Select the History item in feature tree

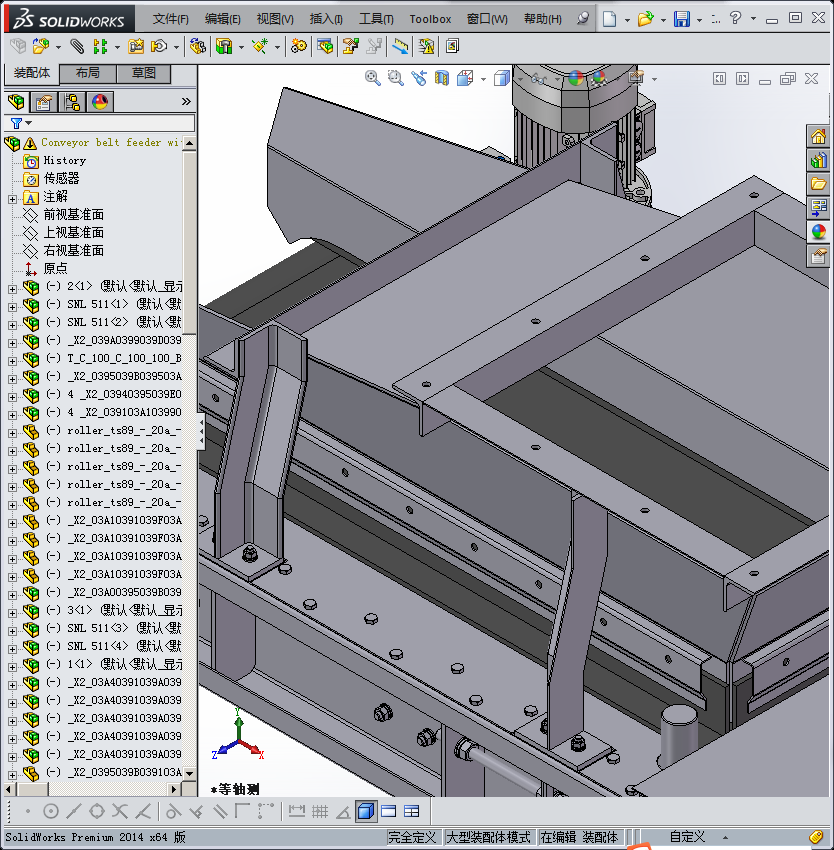[64, 160]
